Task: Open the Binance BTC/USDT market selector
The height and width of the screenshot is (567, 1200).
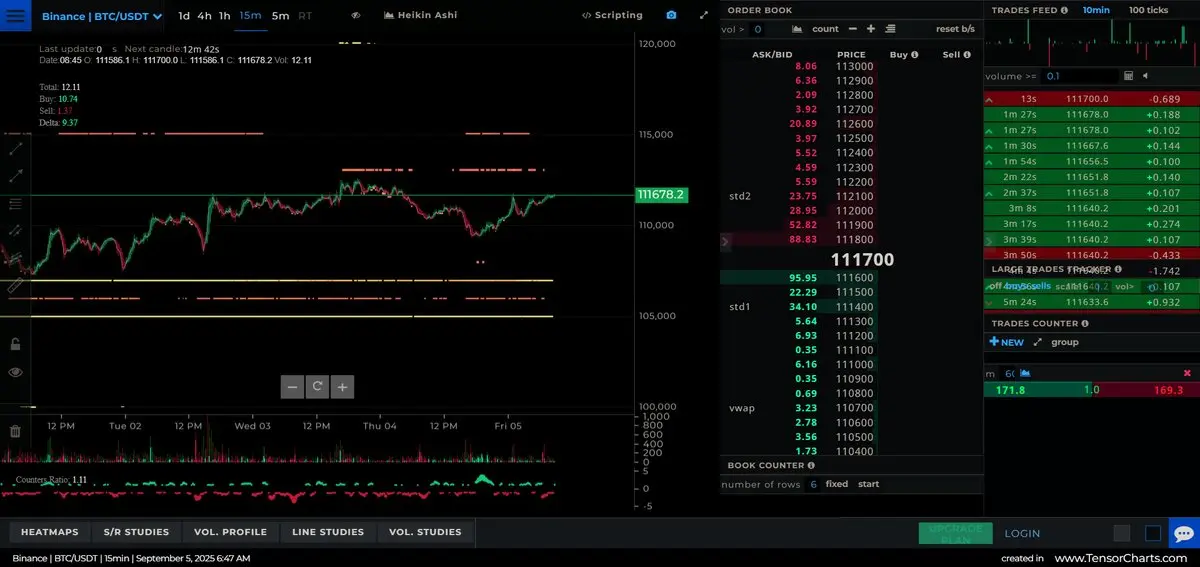Action: (102, 16)
